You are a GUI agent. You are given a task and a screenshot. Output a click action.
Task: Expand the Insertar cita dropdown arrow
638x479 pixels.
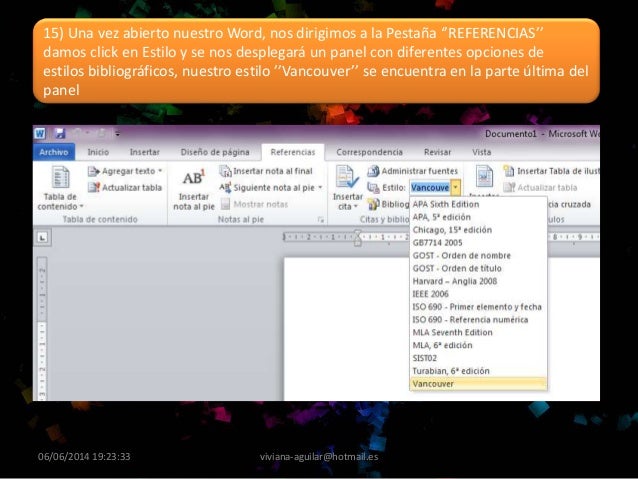pos(355,206)
